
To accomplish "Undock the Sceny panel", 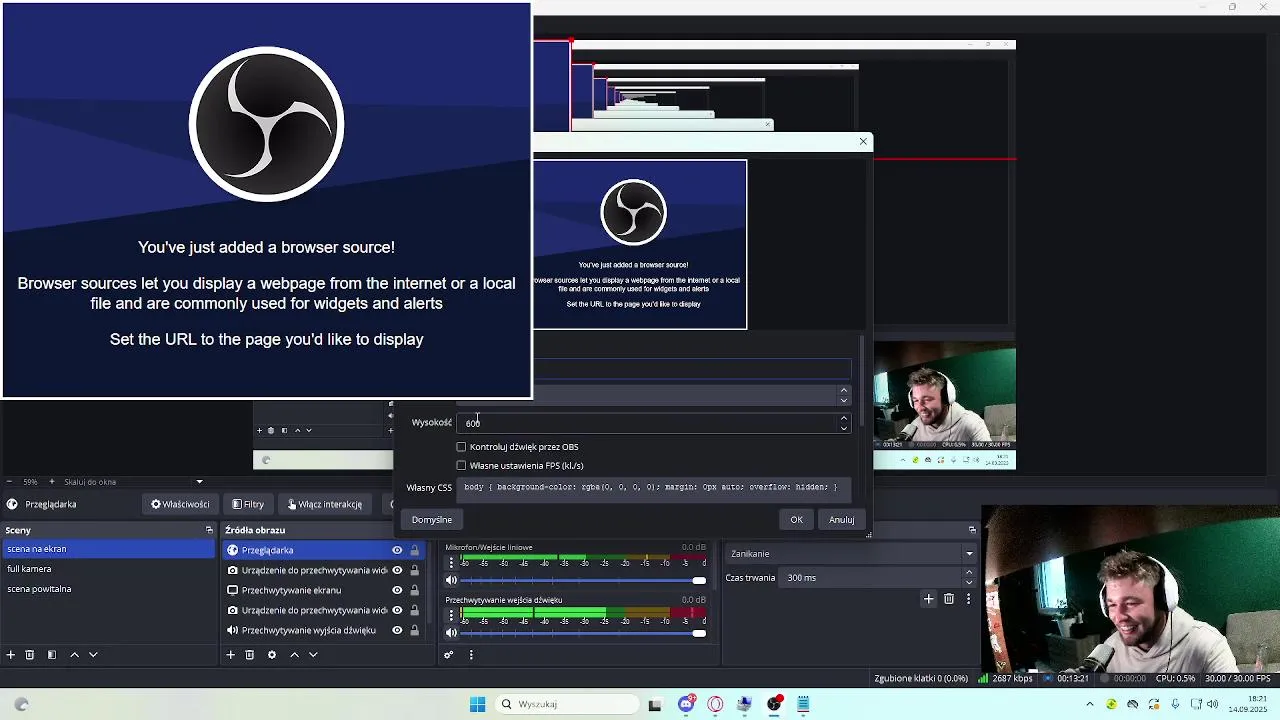I will coord(209,530).
